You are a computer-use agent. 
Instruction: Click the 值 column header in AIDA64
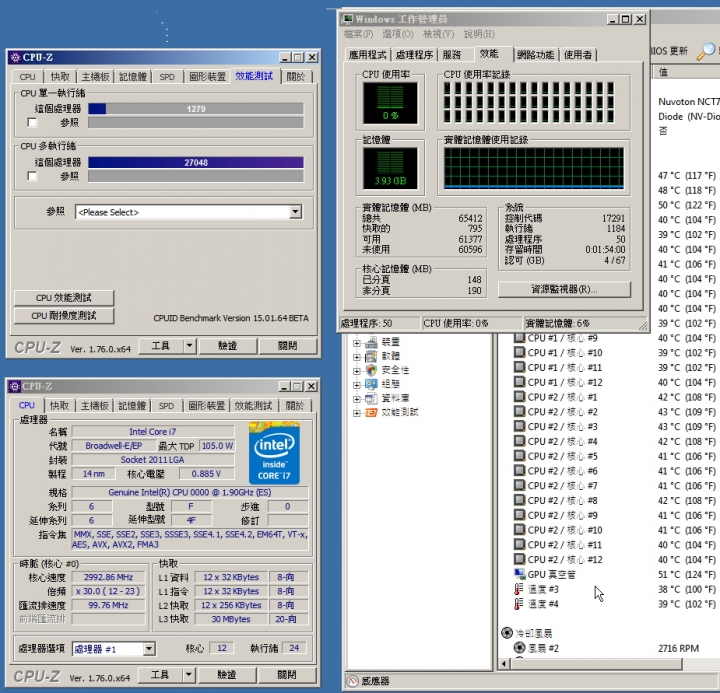coord(686,72)
